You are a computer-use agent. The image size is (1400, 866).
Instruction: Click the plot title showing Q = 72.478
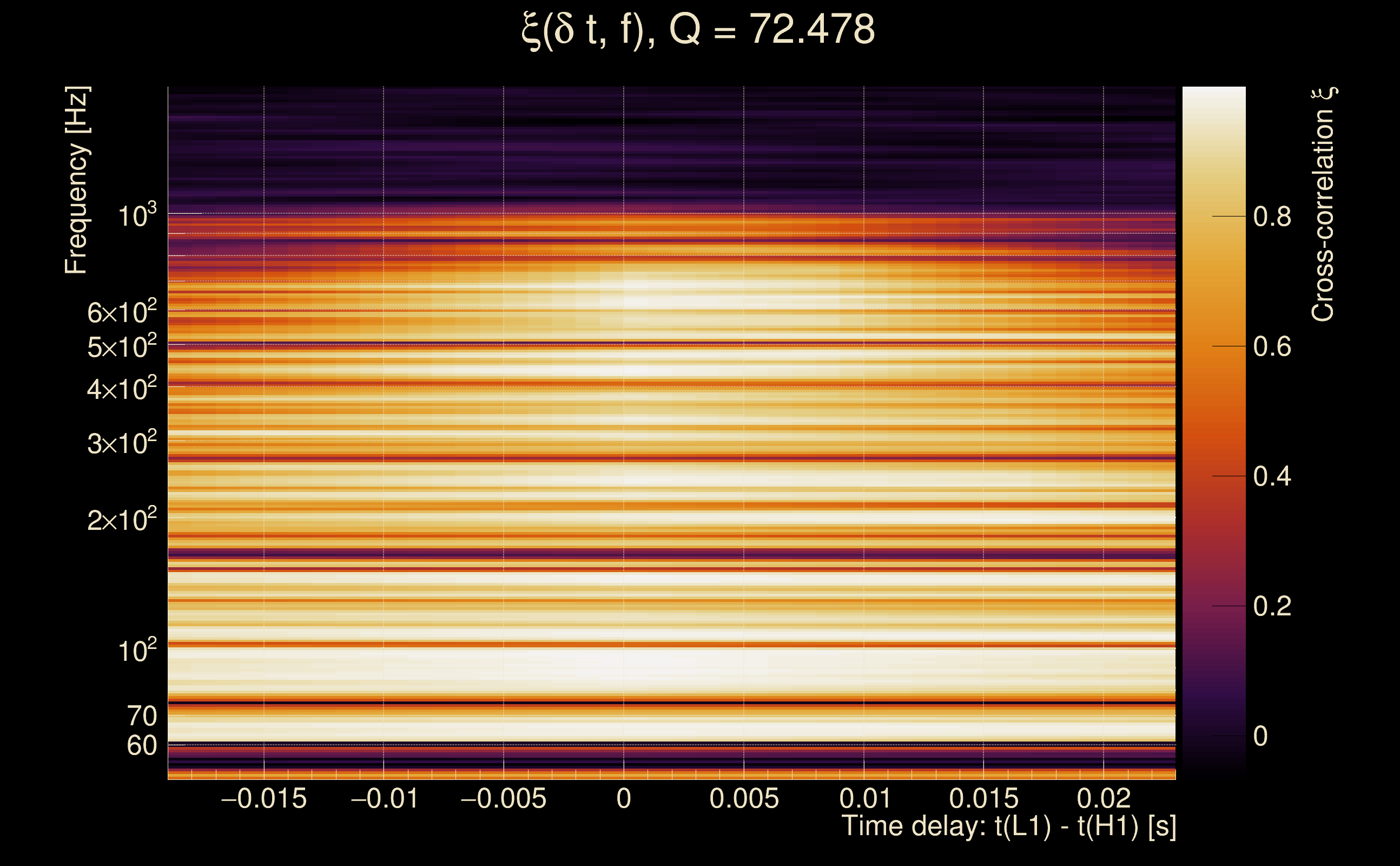(x=698, y=30)
